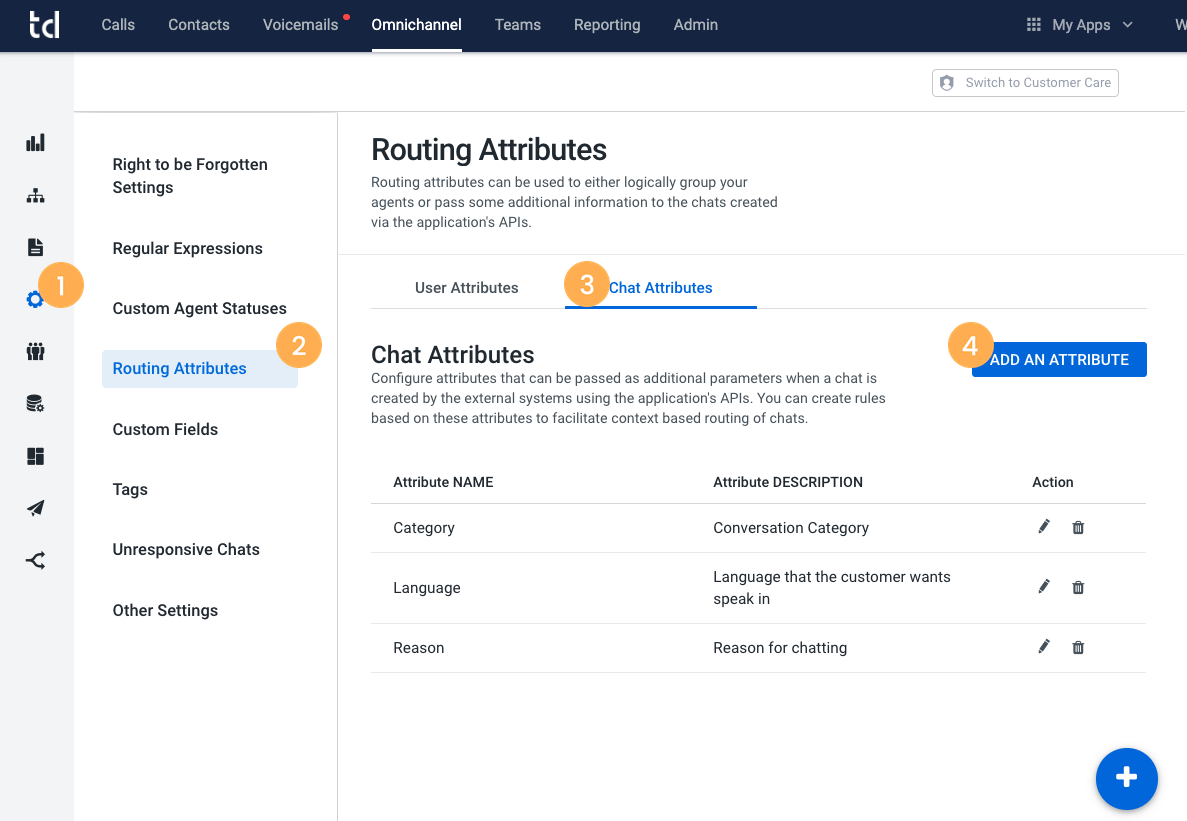
Task: Switch to the User Attributes tab
Action: pyautogui.click(x=466, y=288)
